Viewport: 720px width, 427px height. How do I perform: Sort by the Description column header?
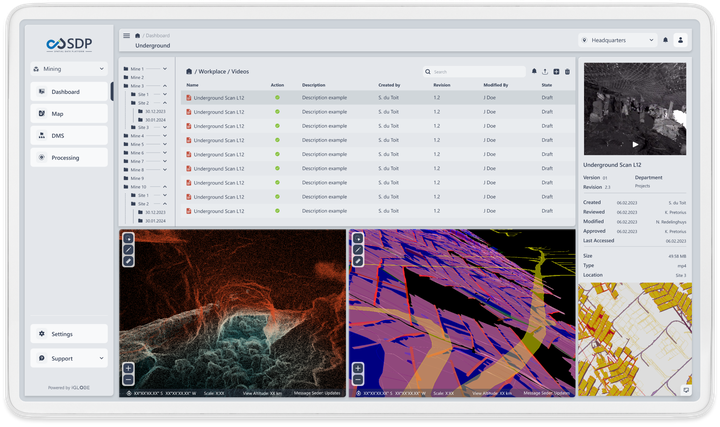coord(314,85)
